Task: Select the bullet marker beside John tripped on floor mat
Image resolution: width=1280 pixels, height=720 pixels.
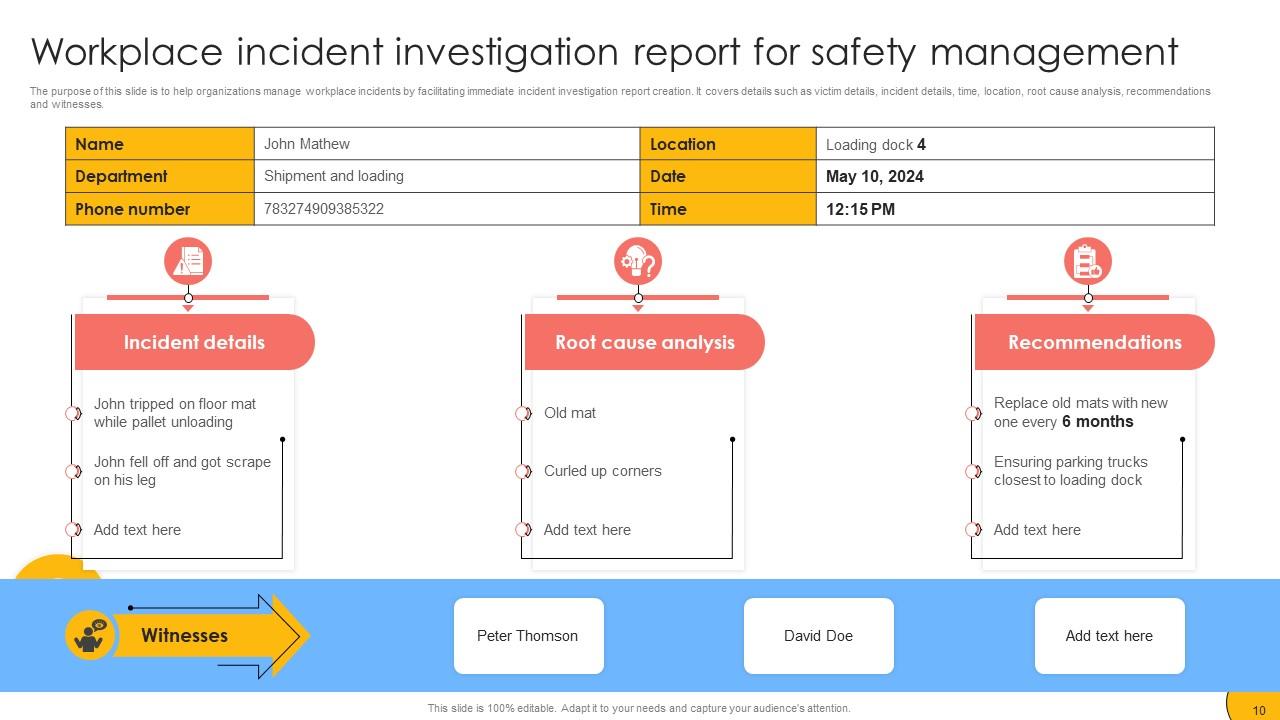Action: pyautogui.click(x=72, y=413)
